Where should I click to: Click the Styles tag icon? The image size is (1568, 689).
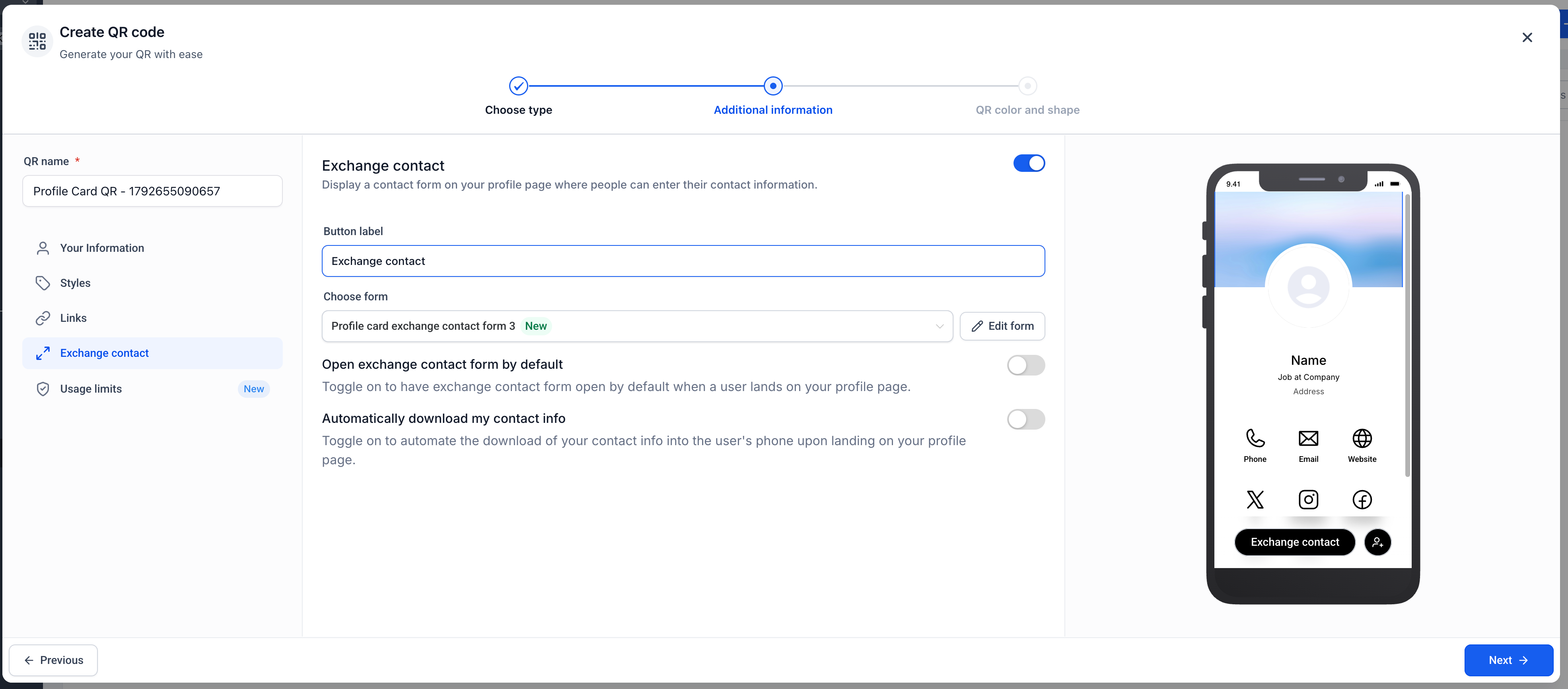[43, 283]
